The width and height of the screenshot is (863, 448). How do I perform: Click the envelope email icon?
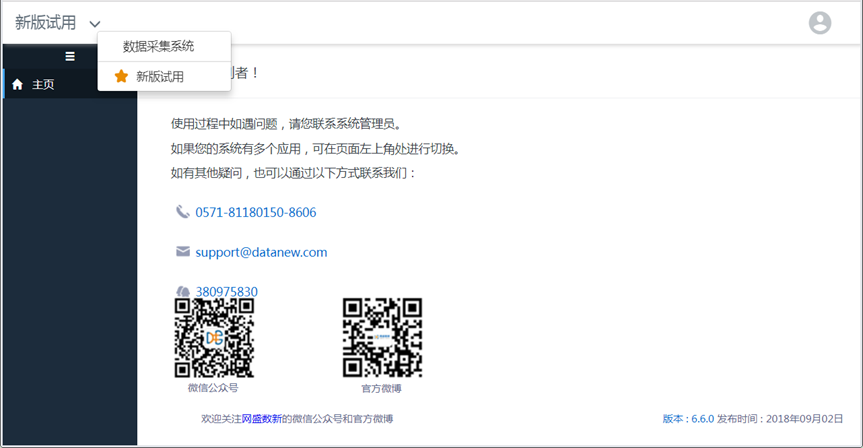(182, 252)
